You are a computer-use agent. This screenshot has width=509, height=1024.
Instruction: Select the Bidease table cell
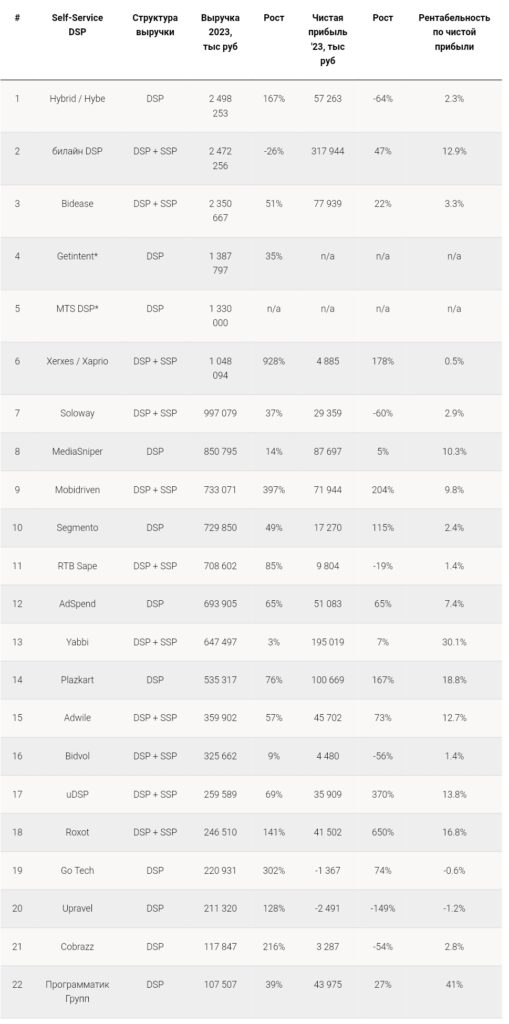coord(77,204)
